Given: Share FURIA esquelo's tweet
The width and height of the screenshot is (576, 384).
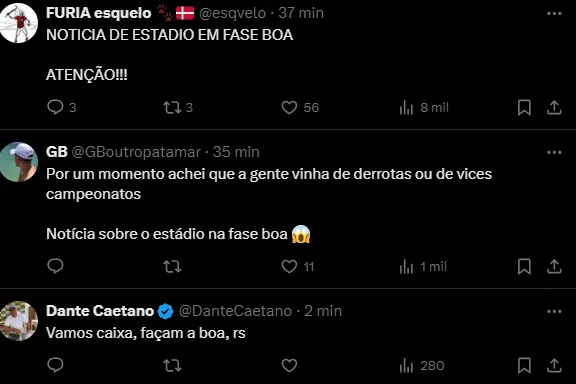Looking at the screenshot, I should [x=554, y=108].
